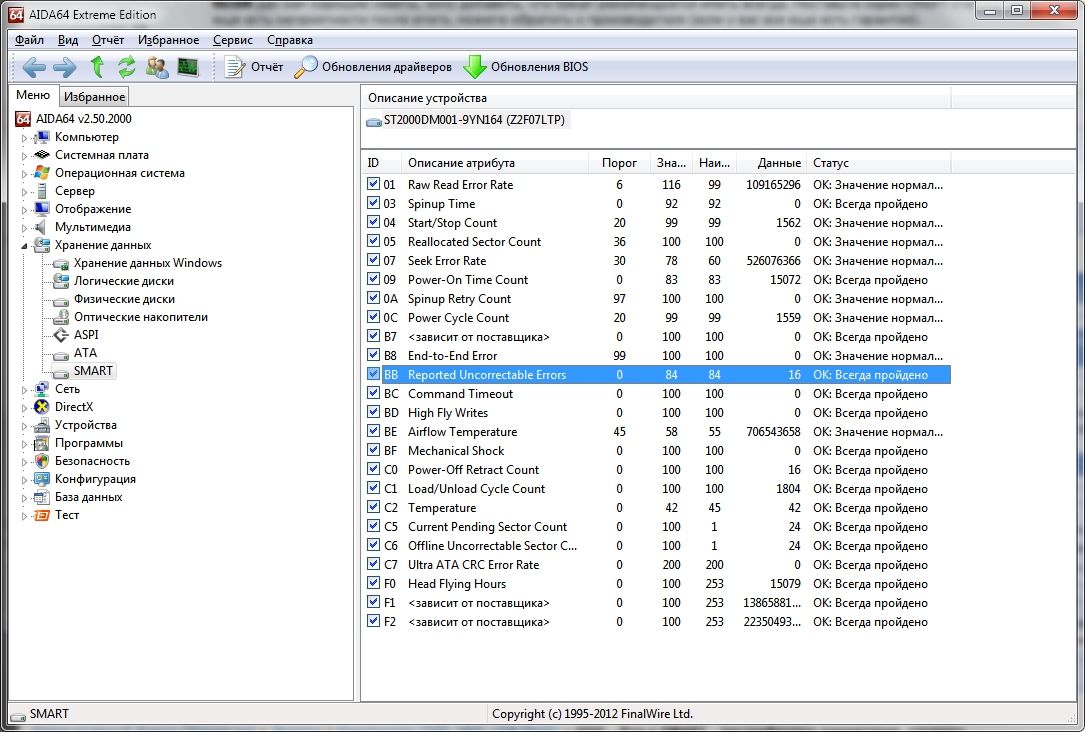Click the Back navigation arrow icon
1085x732 pixels.
pyautogui.click(x=34, y=67)
